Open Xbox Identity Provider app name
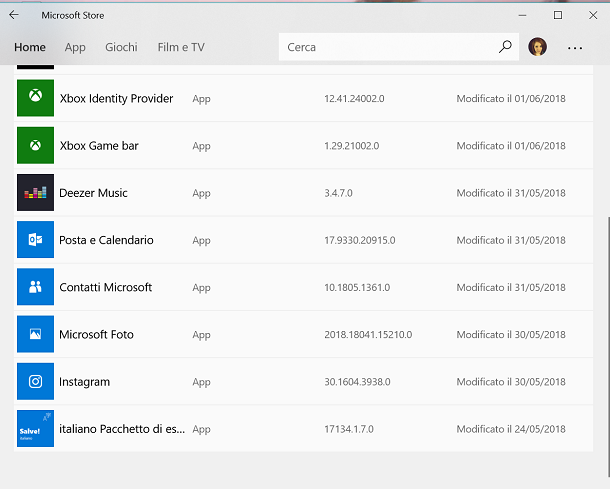The height and width of the screenshot is (489, 610). tap(116, 98)
